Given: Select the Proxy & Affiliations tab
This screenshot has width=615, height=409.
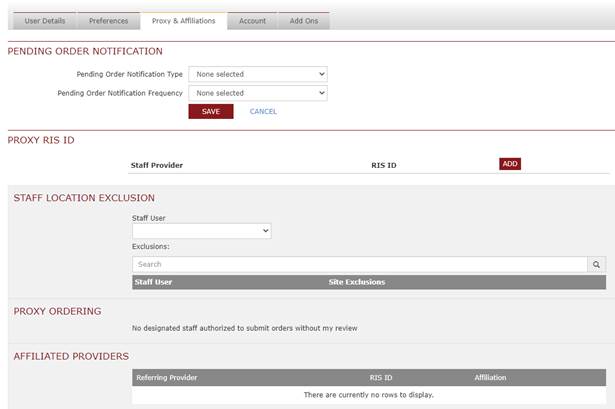Looking at the screenshot, I should tap(183, 21).
